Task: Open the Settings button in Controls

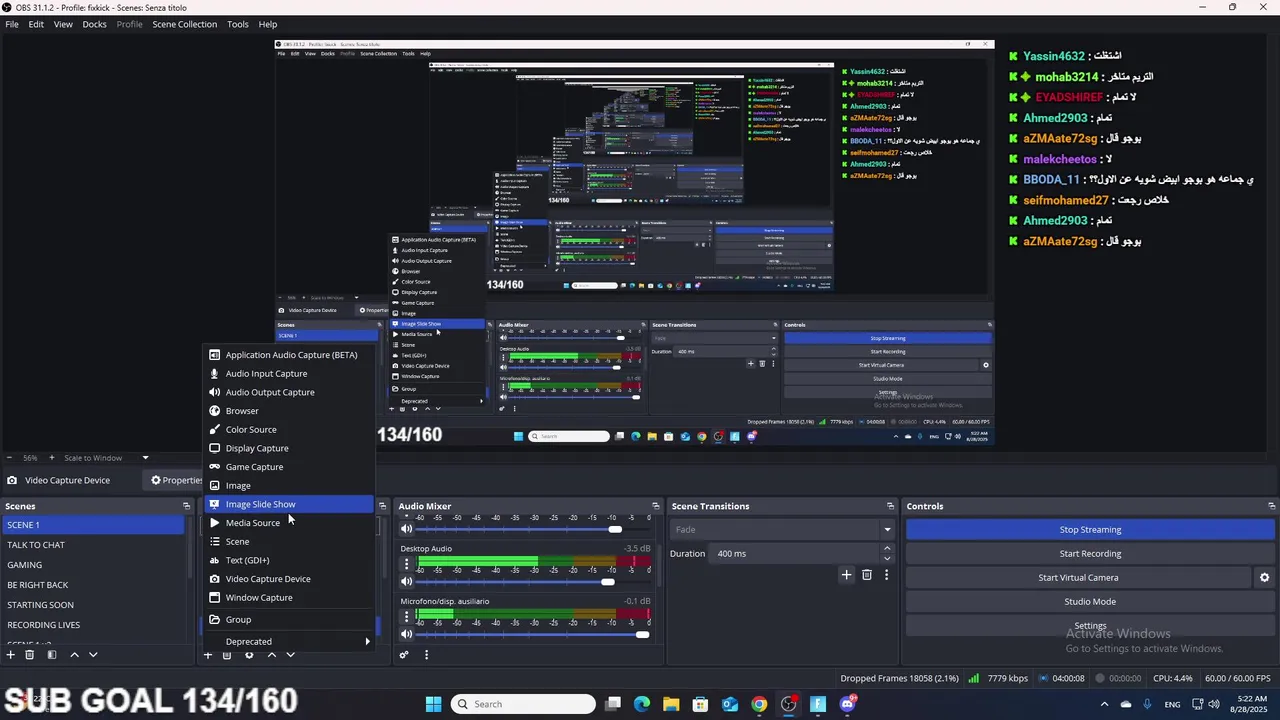Action: [1090, 626]
